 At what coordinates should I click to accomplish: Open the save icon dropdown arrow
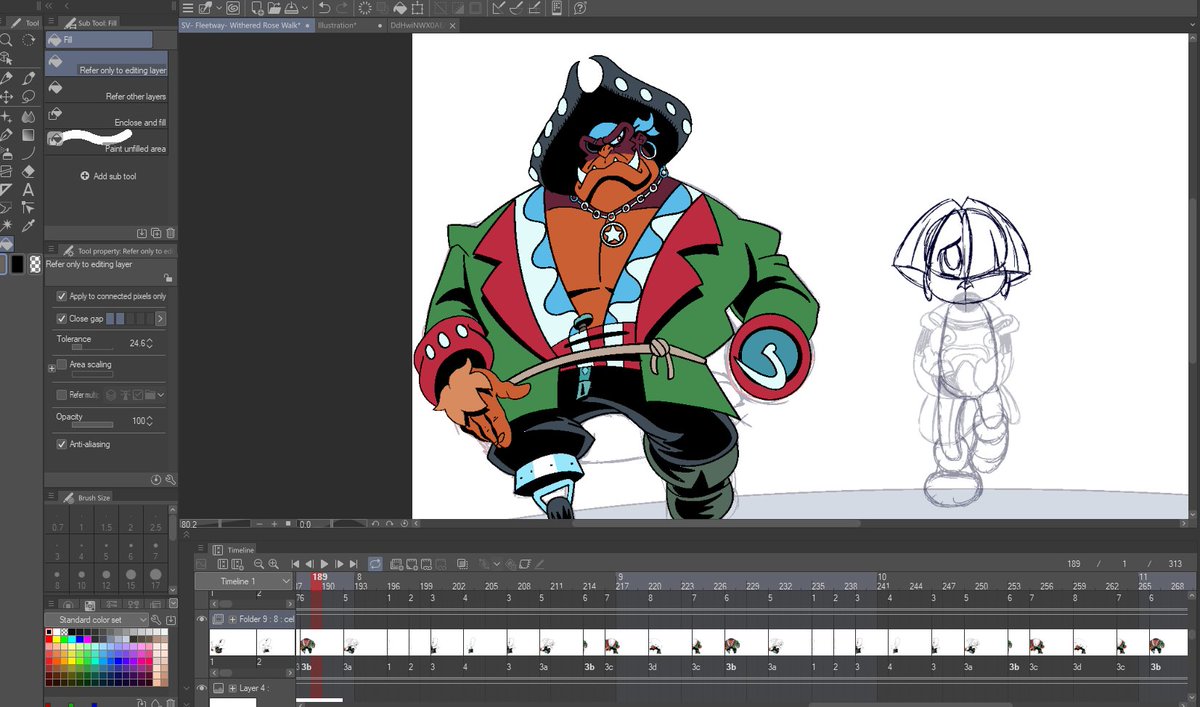tap(305, 8)
